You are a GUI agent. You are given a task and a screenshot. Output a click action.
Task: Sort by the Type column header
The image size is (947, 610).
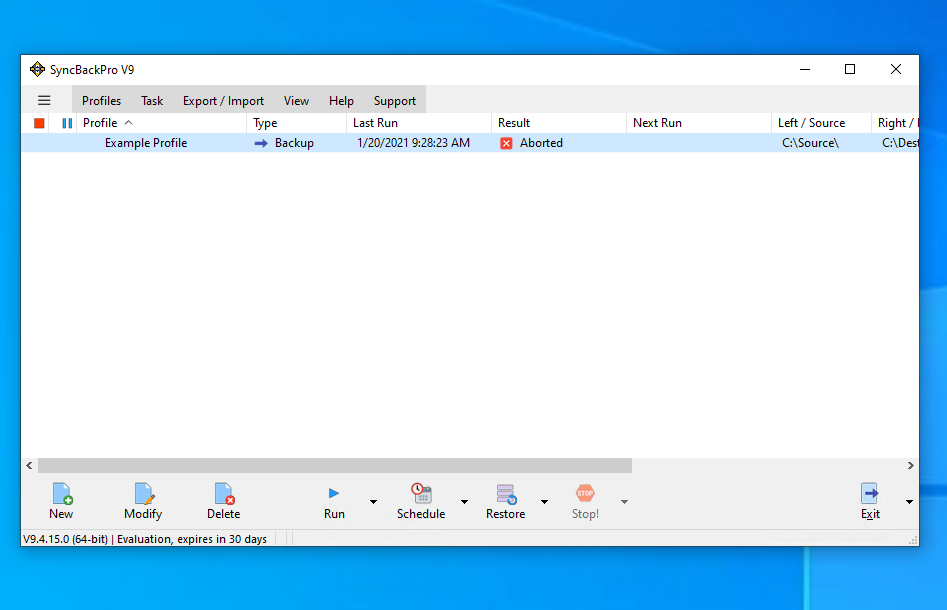pos(297,123)
